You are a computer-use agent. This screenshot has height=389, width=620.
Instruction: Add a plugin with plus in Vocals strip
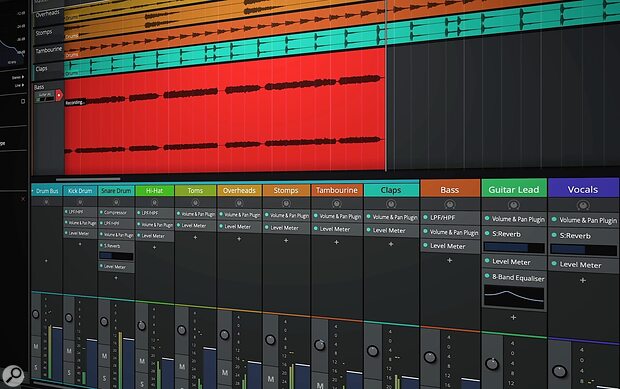pyautogui.click(x=583, y=280)
